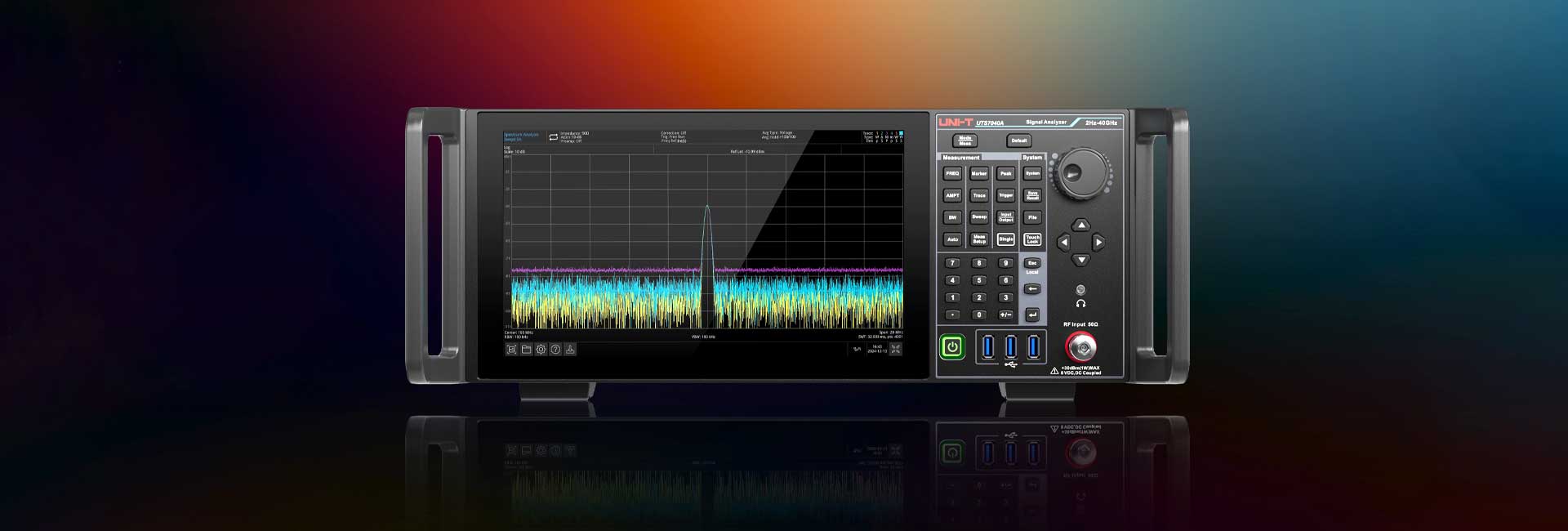Image resolution: width=1568 pixels, height=531 pixels.
Task: Click the Peak search button
Action: click(x=1006, y=173)
